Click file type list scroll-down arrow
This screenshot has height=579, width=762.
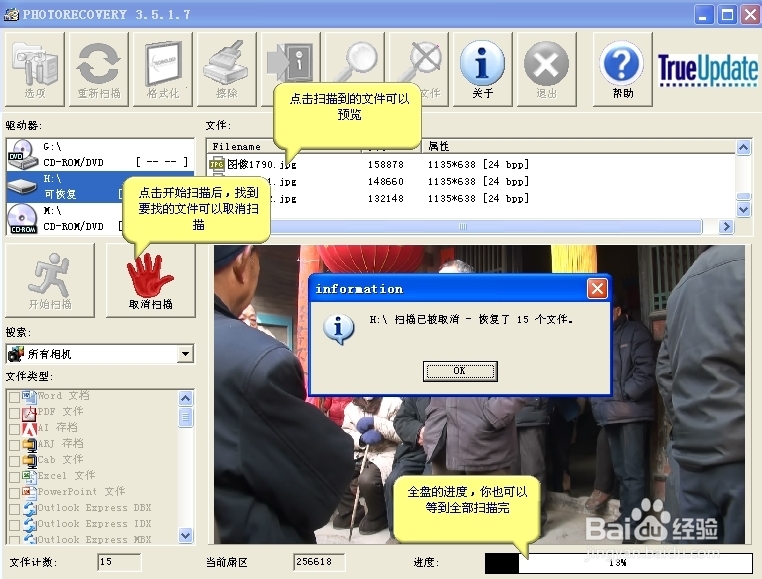pos(186,535)
